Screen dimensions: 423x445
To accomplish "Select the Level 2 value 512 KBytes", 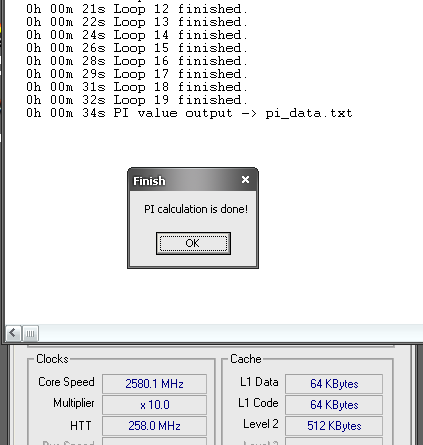I will (334, 426).
